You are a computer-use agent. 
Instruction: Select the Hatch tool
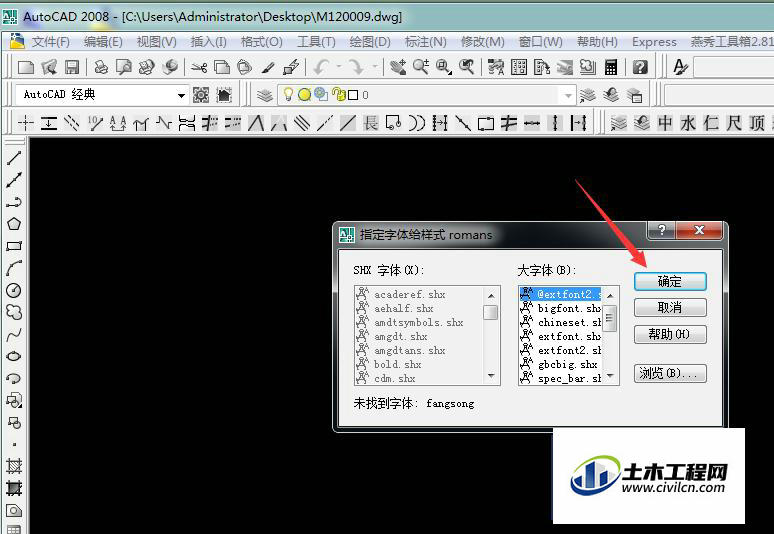[x=14, y=466]
